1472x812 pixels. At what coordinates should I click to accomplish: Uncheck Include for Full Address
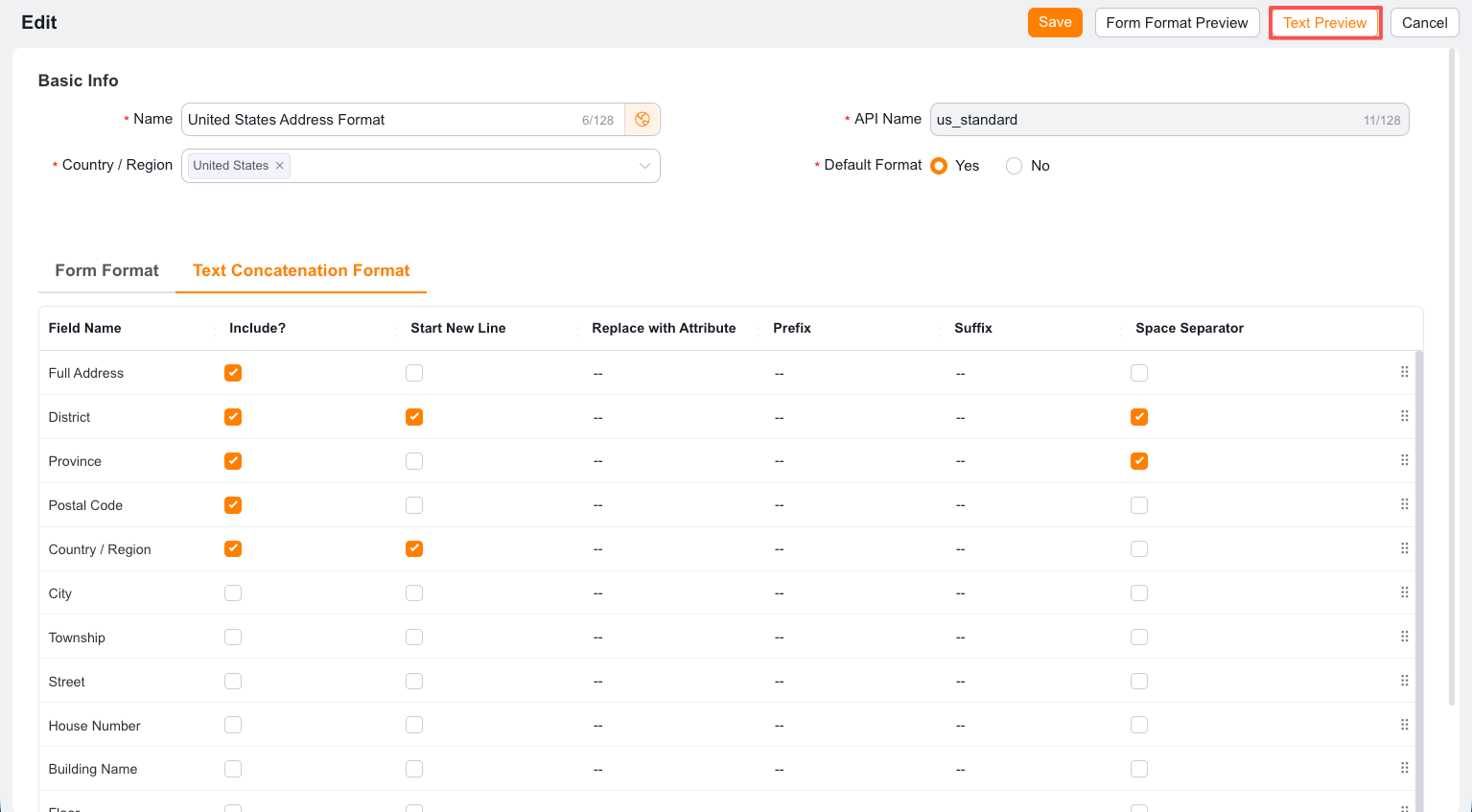coord(233,373)
